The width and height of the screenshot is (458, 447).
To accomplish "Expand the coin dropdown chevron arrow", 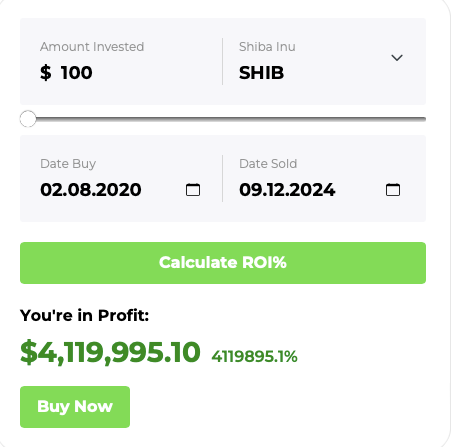I will point(397,58).
